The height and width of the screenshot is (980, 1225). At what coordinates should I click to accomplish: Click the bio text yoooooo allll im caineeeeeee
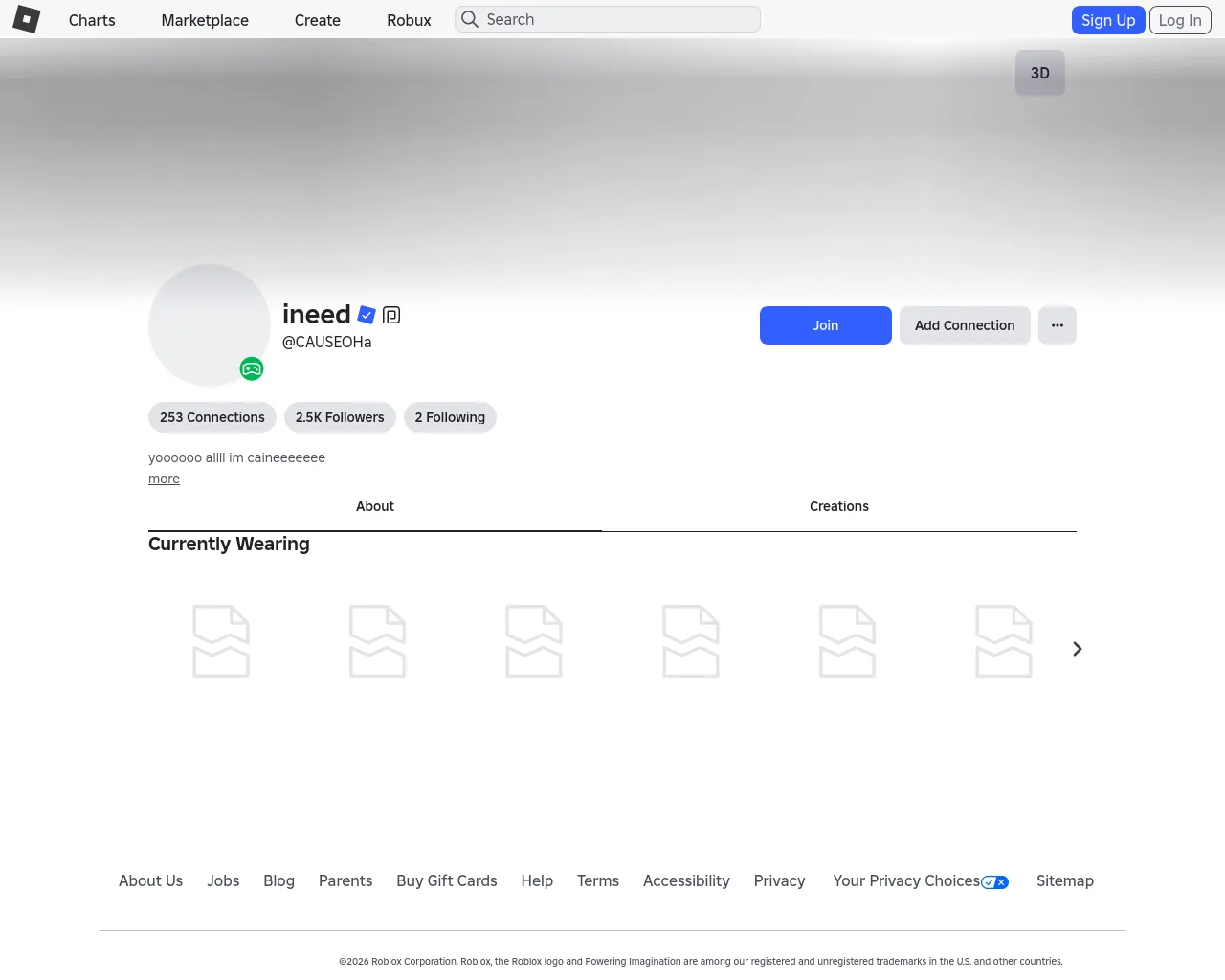236,457
